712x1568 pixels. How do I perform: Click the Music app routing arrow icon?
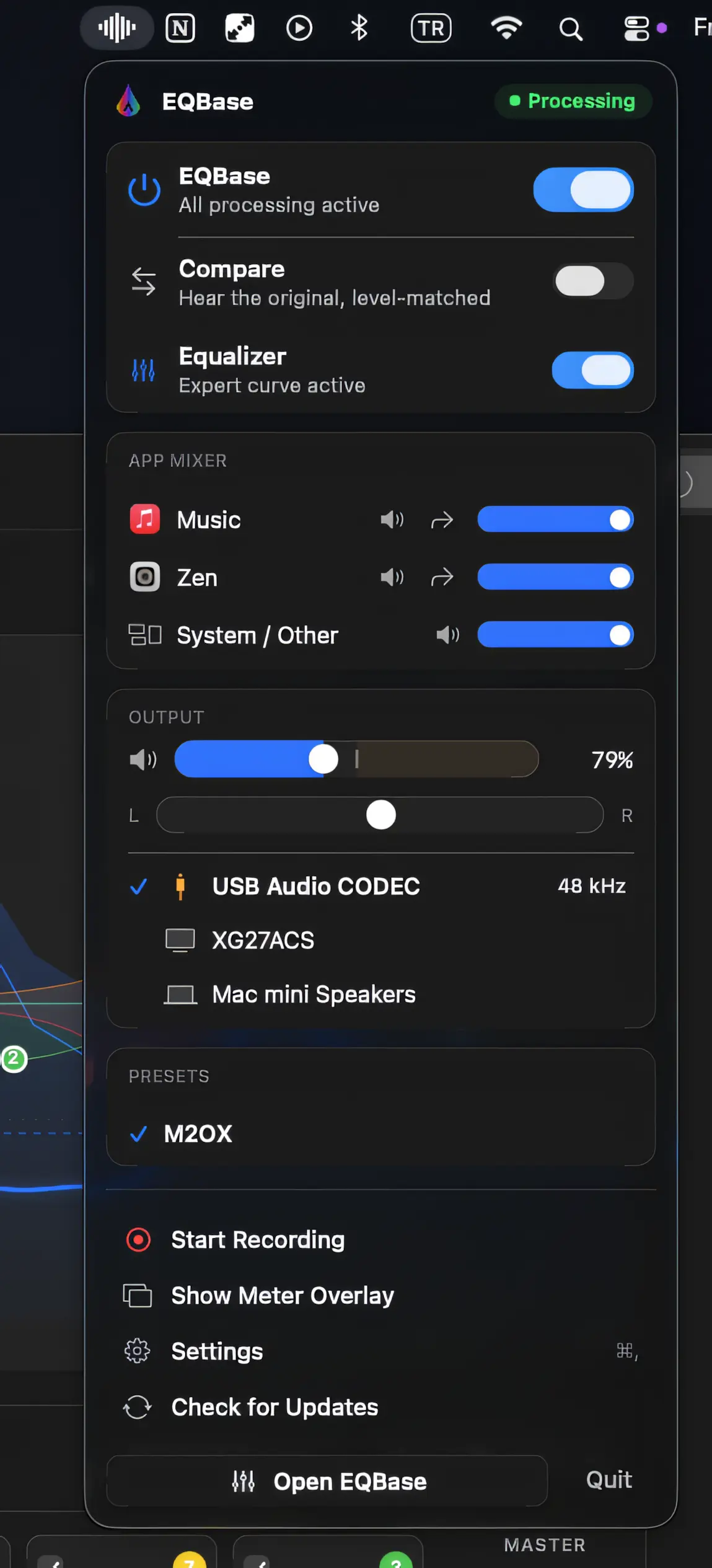[442, 520]
